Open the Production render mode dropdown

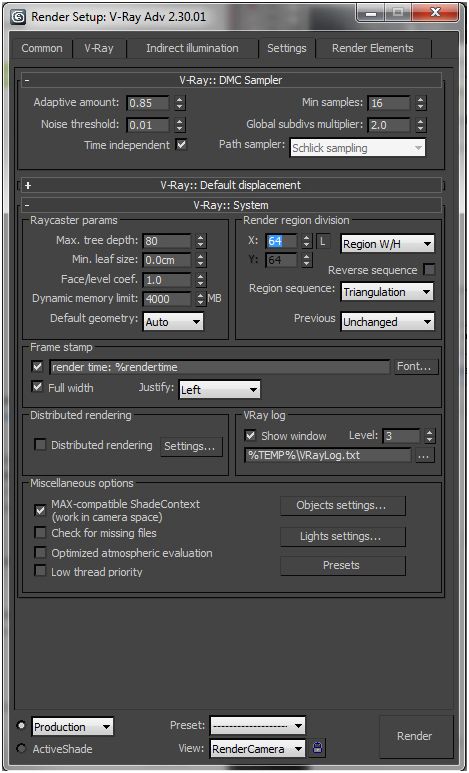pyautogui.click(x=72, y=727)
